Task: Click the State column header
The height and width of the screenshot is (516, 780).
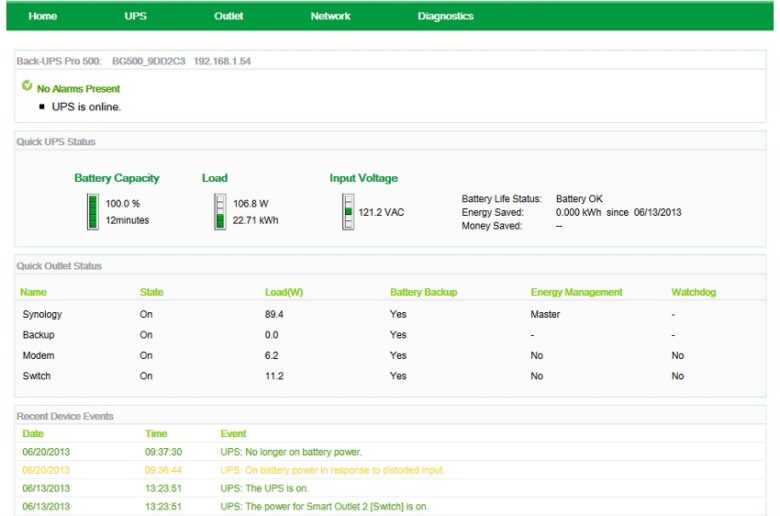Action: 151,292
